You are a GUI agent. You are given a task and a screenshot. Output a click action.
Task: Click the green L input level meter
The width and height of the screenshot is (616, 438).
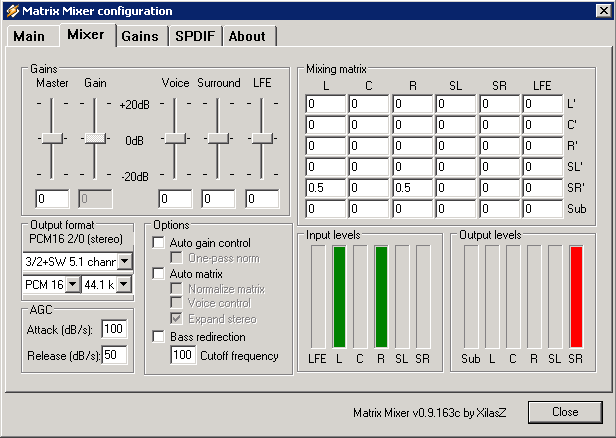pyautogui.click(x=339, y=297)
